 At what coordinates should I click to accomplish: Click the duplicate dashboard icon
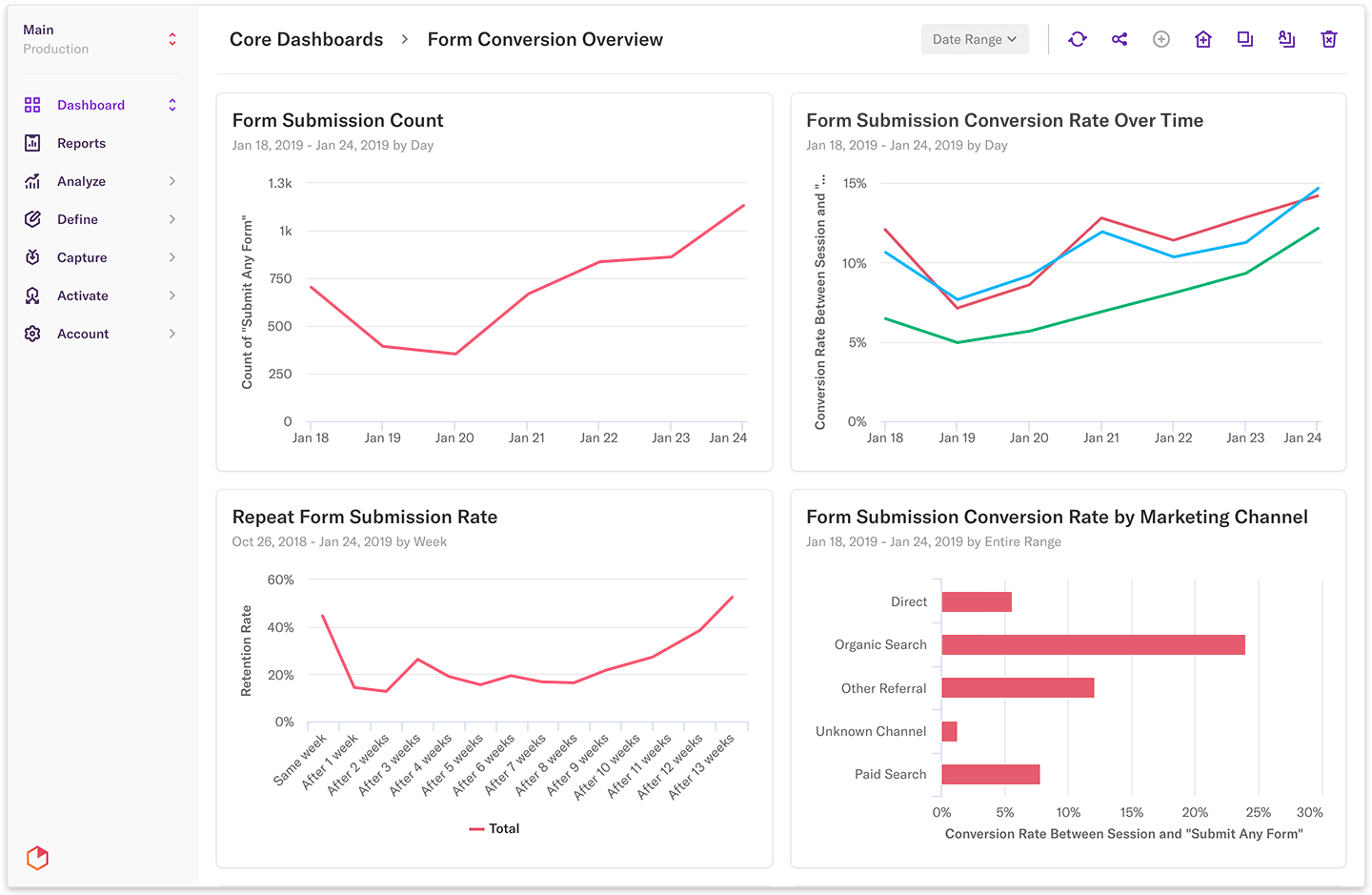pos(1245,39)
